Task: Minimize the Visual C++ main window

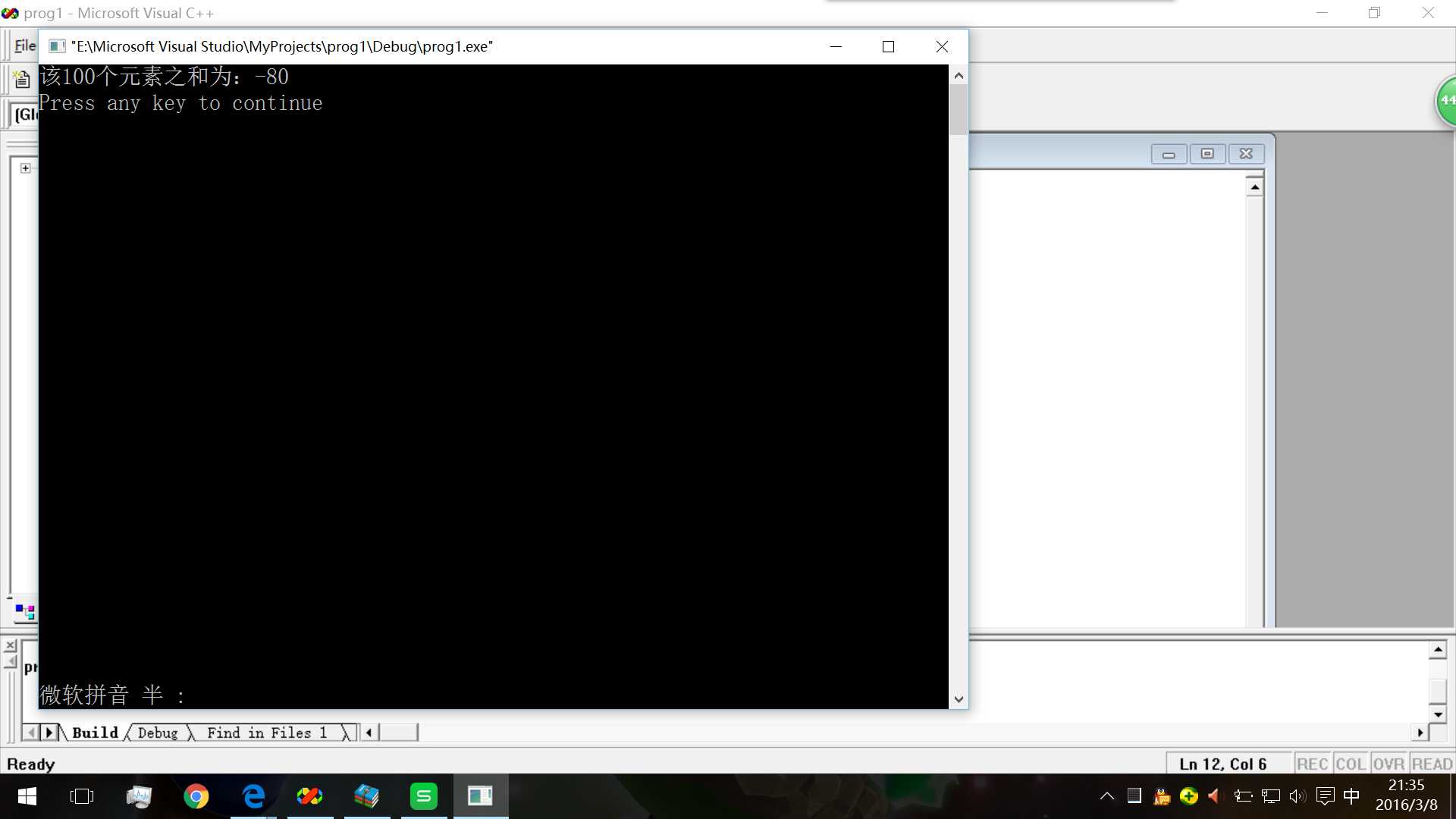Action: click(x=1322, y=13)
